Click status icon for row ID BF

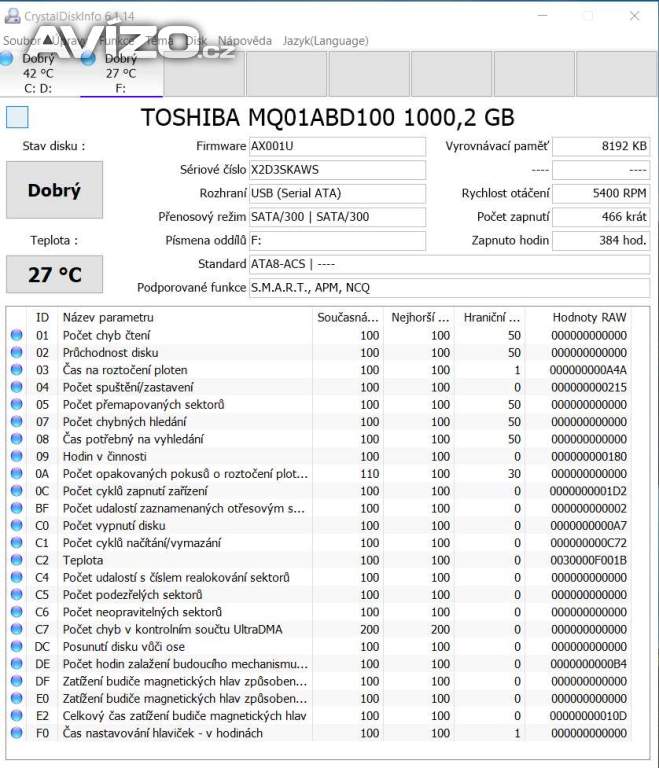click(17, 508)
